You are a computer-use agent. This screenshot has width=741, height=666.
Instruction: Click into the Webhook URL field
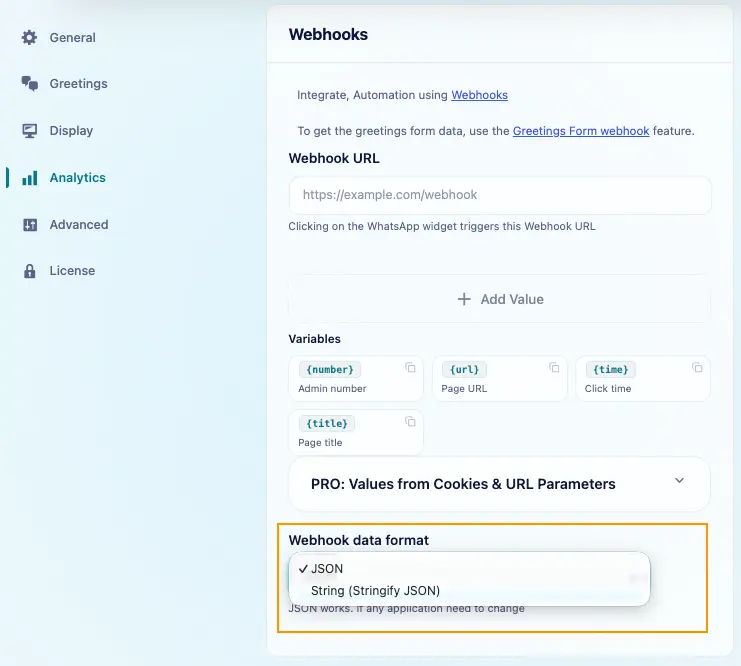pos(500,195)
